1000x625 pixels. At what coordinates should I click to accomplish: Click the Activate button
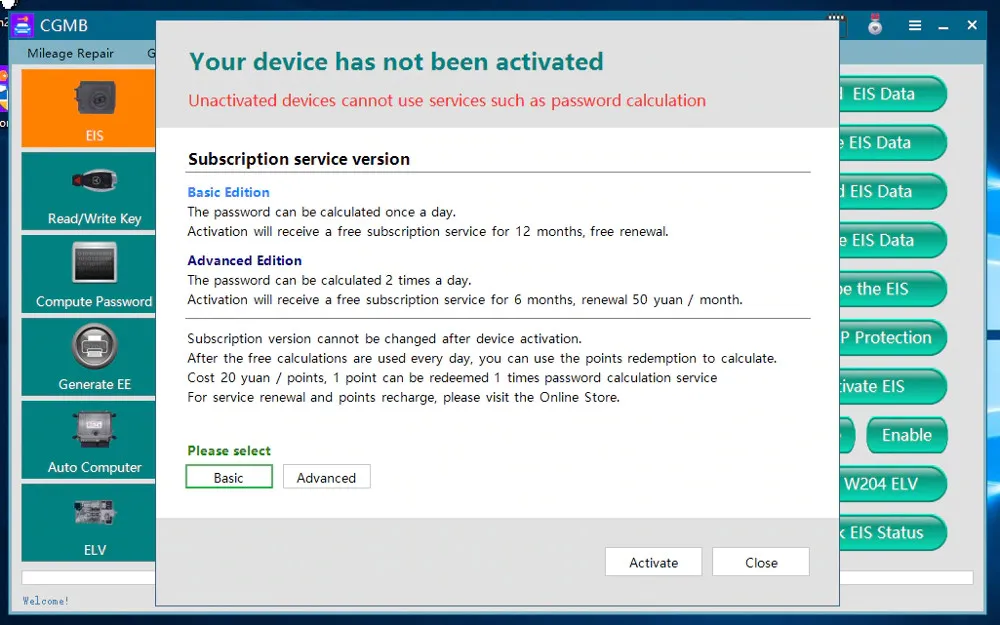[654, 562]
